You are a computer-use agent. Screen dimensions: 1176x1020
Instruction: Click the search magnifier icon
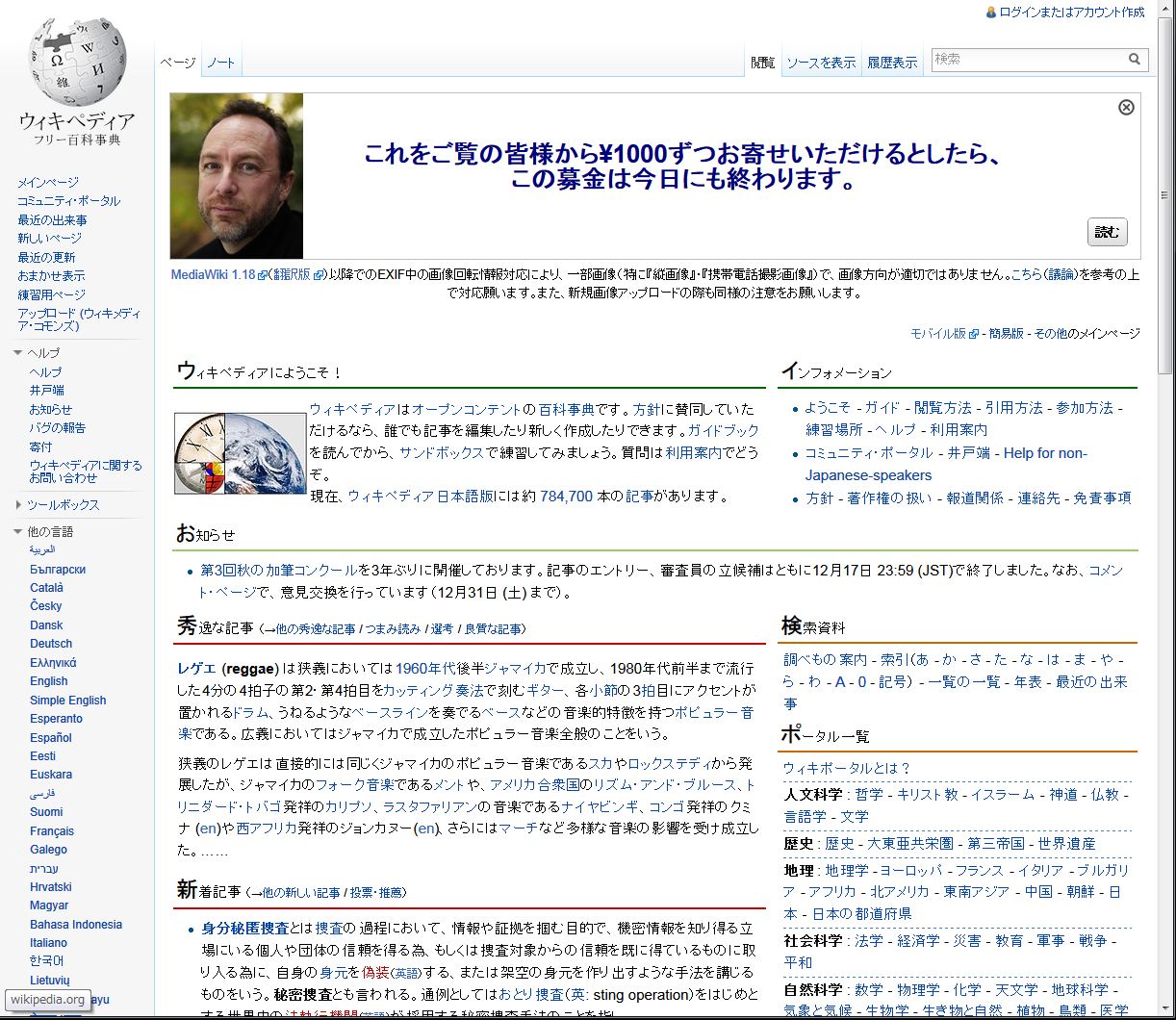point(1135,60)
